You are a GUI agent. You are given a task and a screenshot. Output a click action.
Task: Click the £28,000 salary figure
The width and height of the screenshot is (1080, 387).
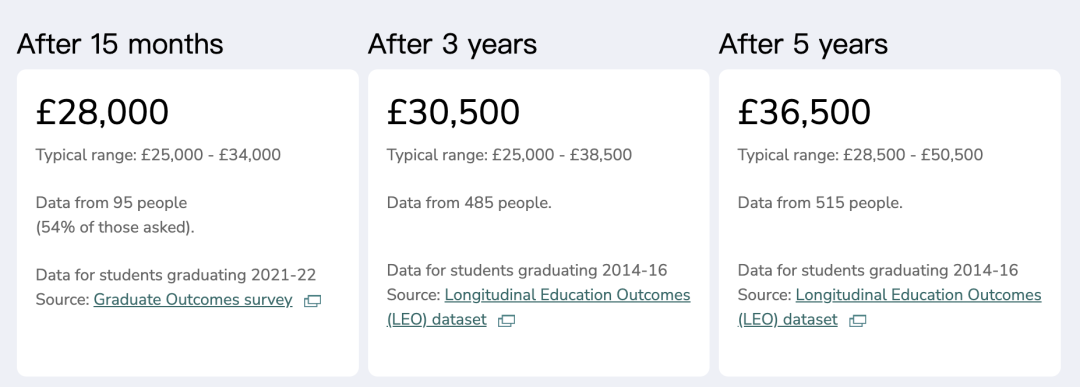[x=103, y=112]
